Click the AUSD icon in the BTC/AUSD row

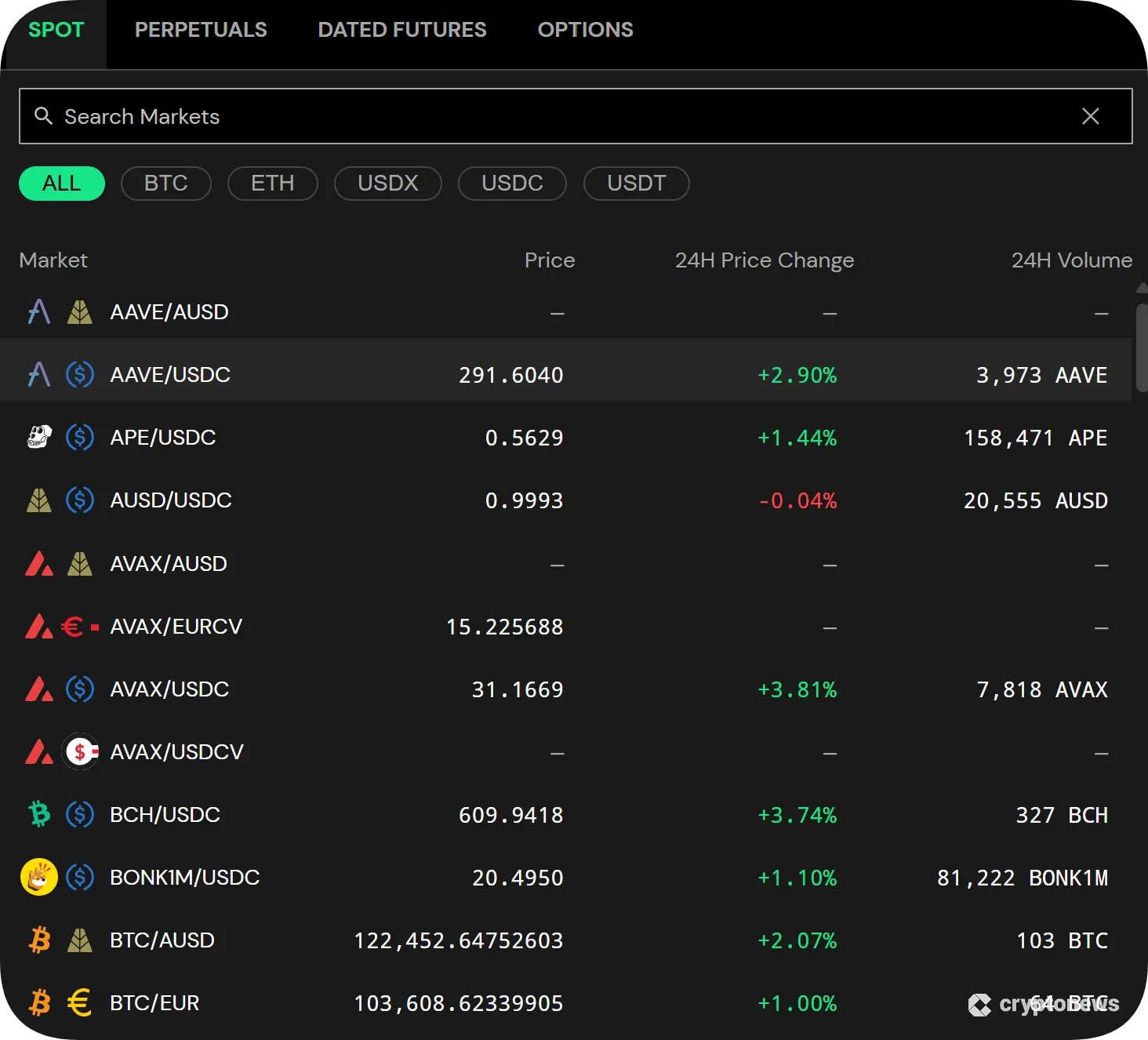(80, 940)
